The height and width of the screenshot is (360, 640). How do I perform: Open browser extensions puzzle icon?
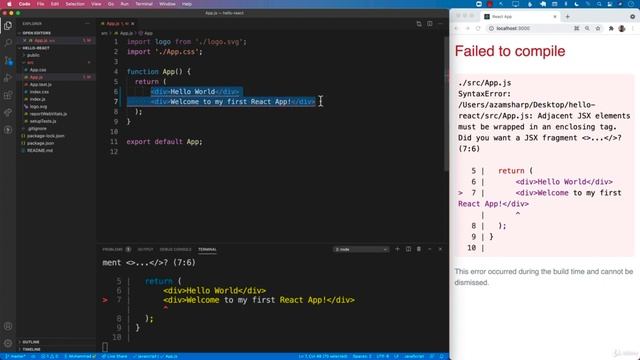[611, 29]
